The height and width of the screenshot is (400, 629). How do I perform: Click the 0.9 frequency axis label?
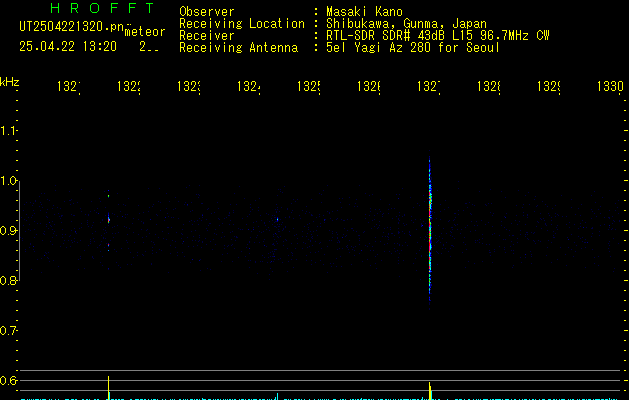click(8, 231)
